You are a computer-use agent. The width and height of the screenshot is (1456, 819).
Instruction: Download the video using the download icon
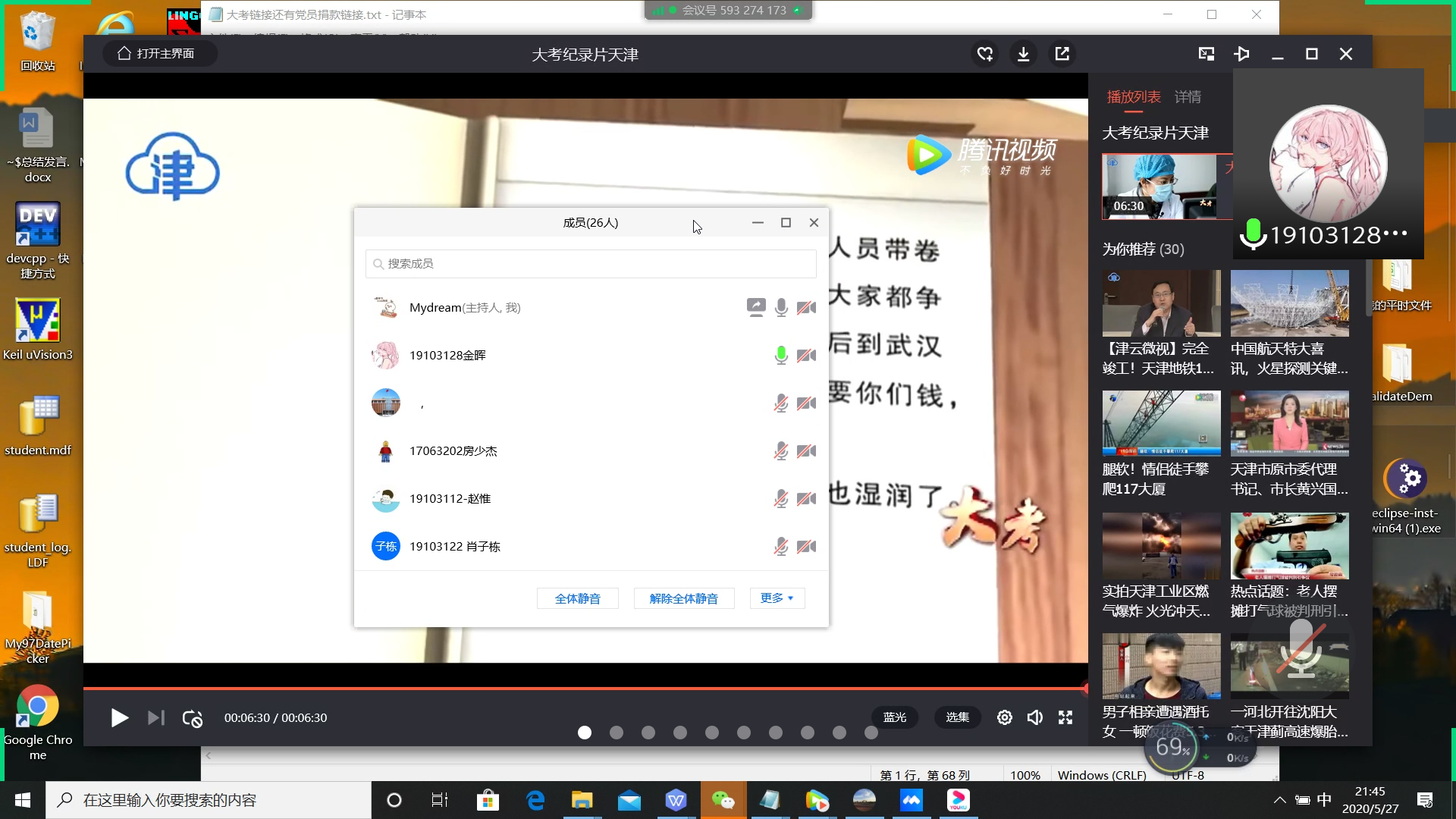pyautogui.click(x=1024, y=54)
